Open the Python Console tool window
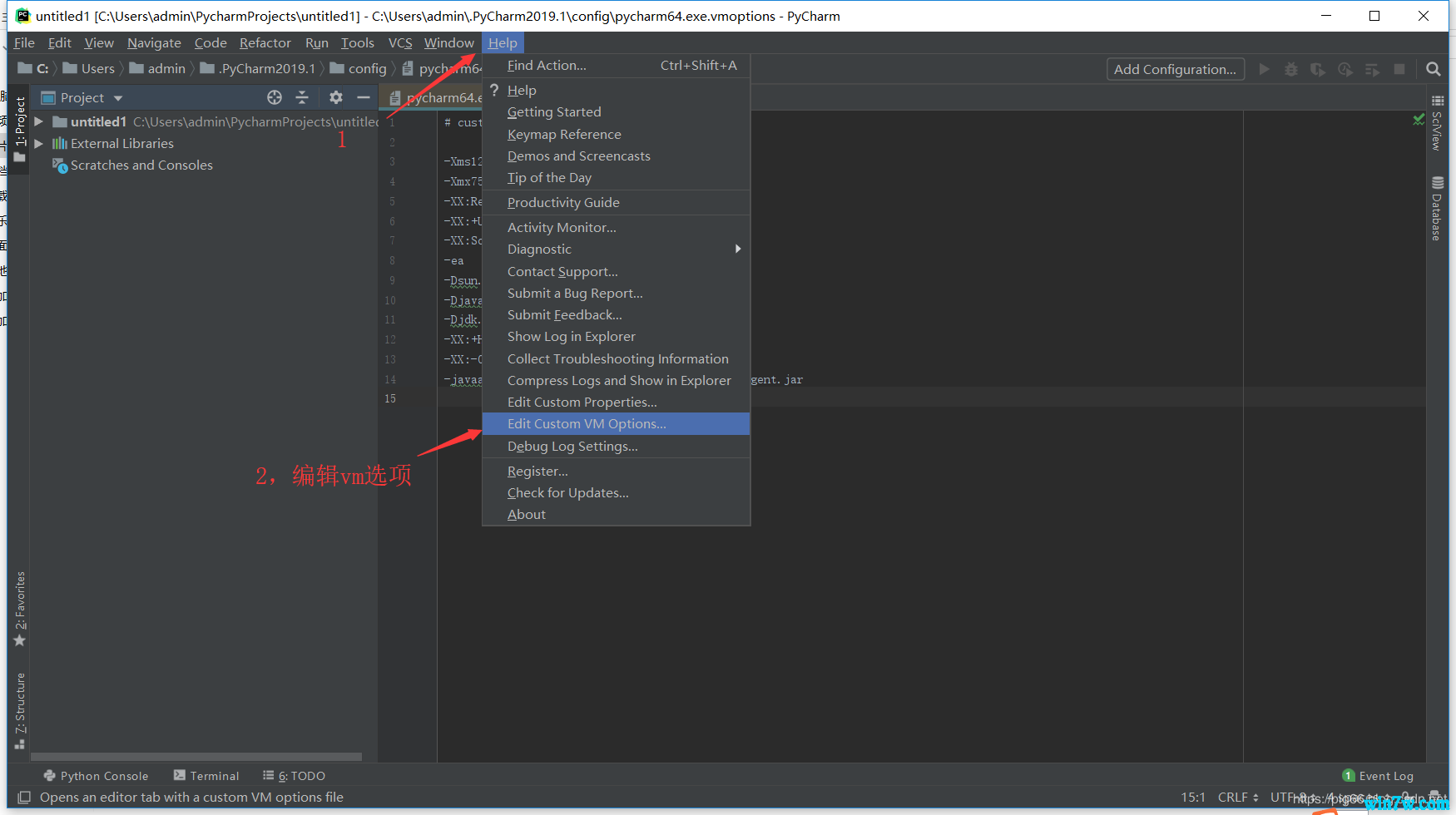The height and width of the screenshot is (815, 1456). [x=96, y=775]
